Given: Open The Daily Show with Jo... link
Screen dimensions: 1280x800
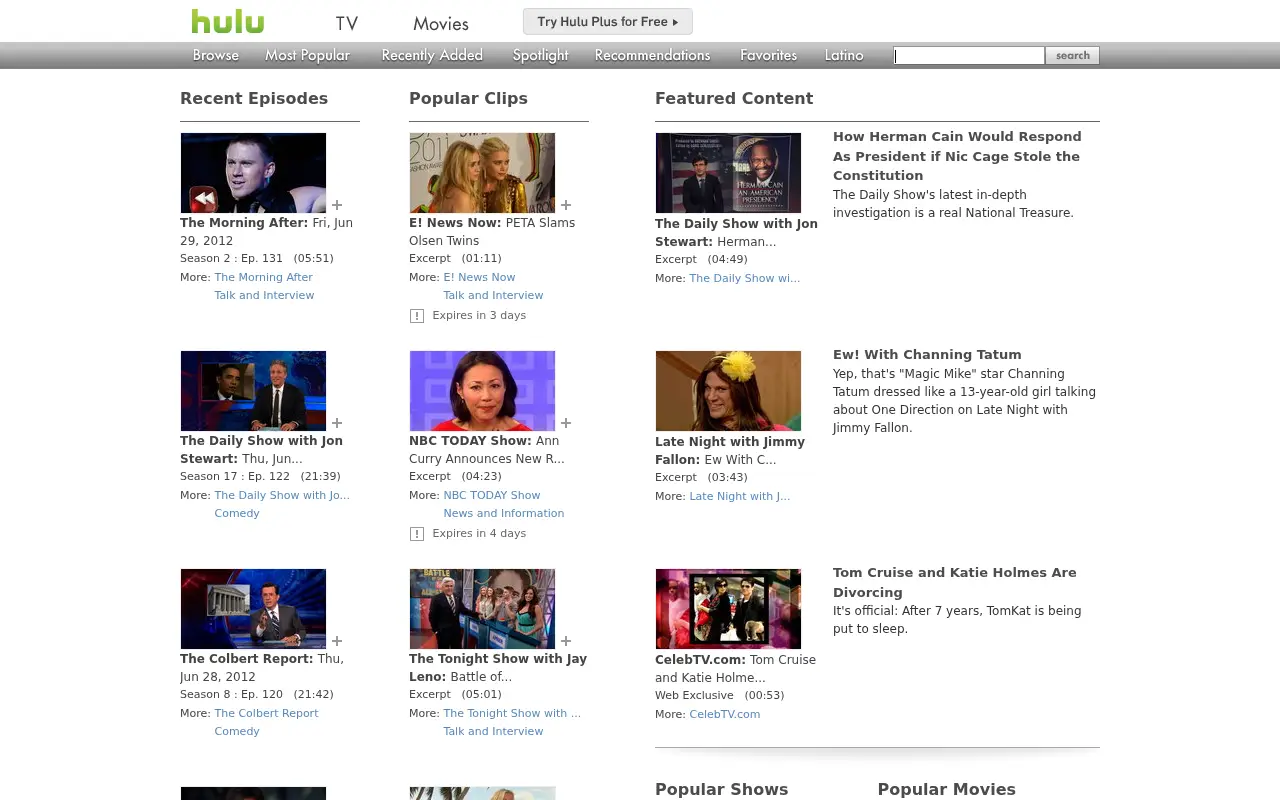Looking at the screenshot, I should 282,495.
